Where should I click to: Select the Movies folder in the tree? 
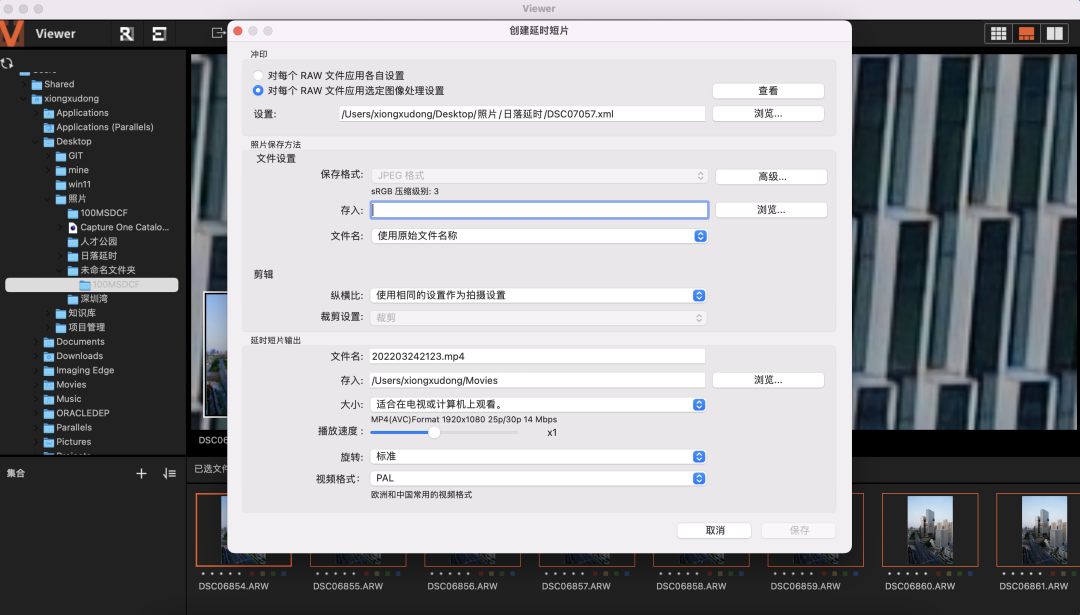pyautogui.click(x=71, y=385)
